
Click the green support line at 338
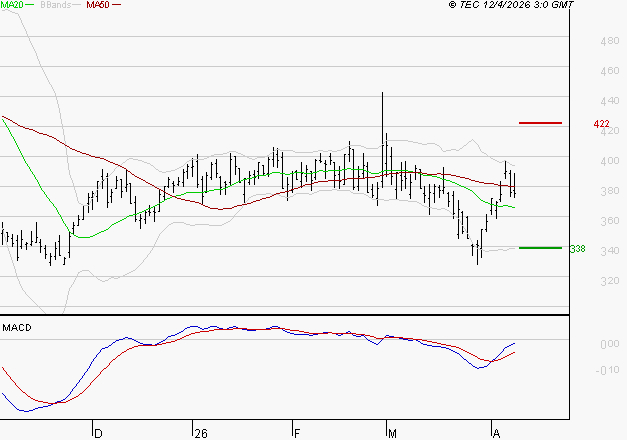[x=540, y=247]
